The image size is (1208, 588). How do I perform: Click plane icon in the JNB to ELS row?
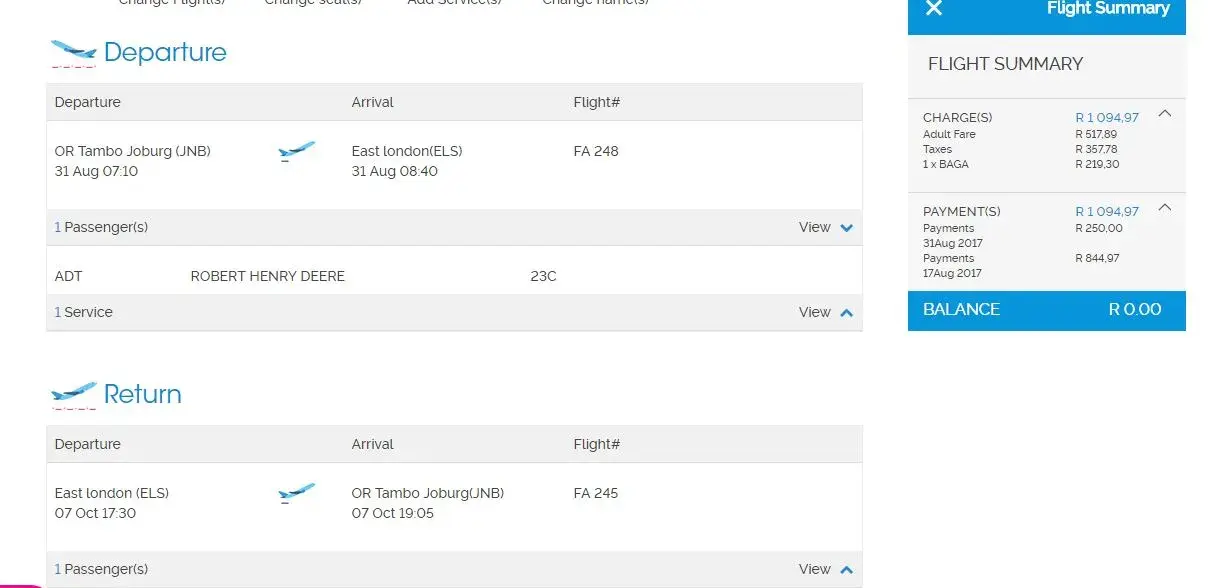coord(296,152)
